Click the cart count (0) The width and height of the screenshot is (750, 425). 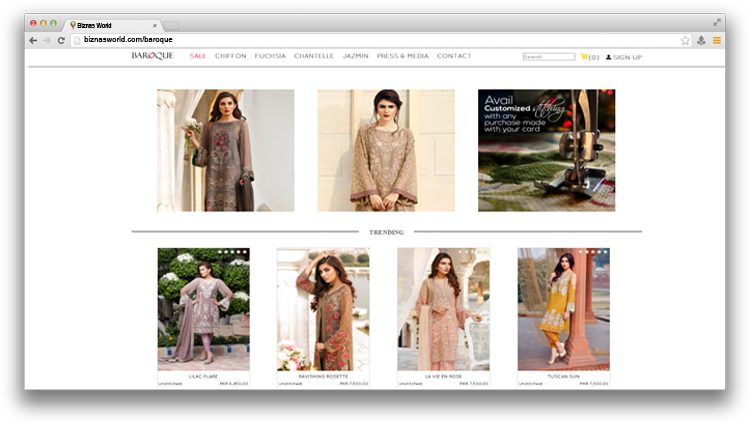[594, 57]
